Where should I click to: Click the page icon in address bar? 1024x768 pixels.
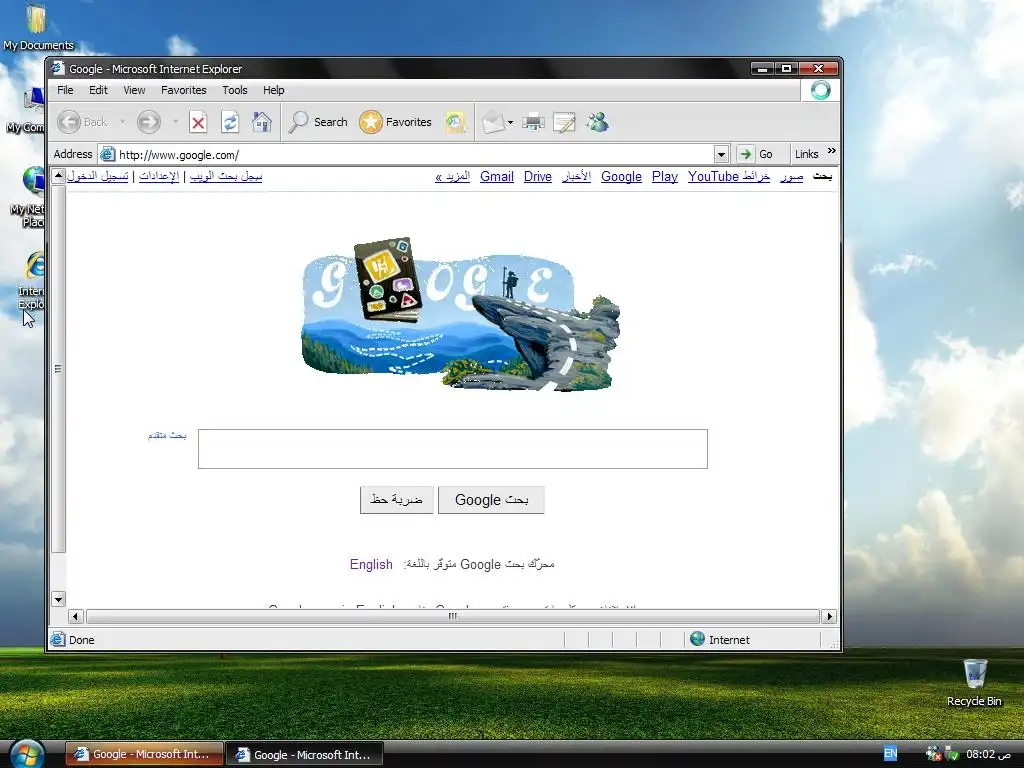coord(108,155)
